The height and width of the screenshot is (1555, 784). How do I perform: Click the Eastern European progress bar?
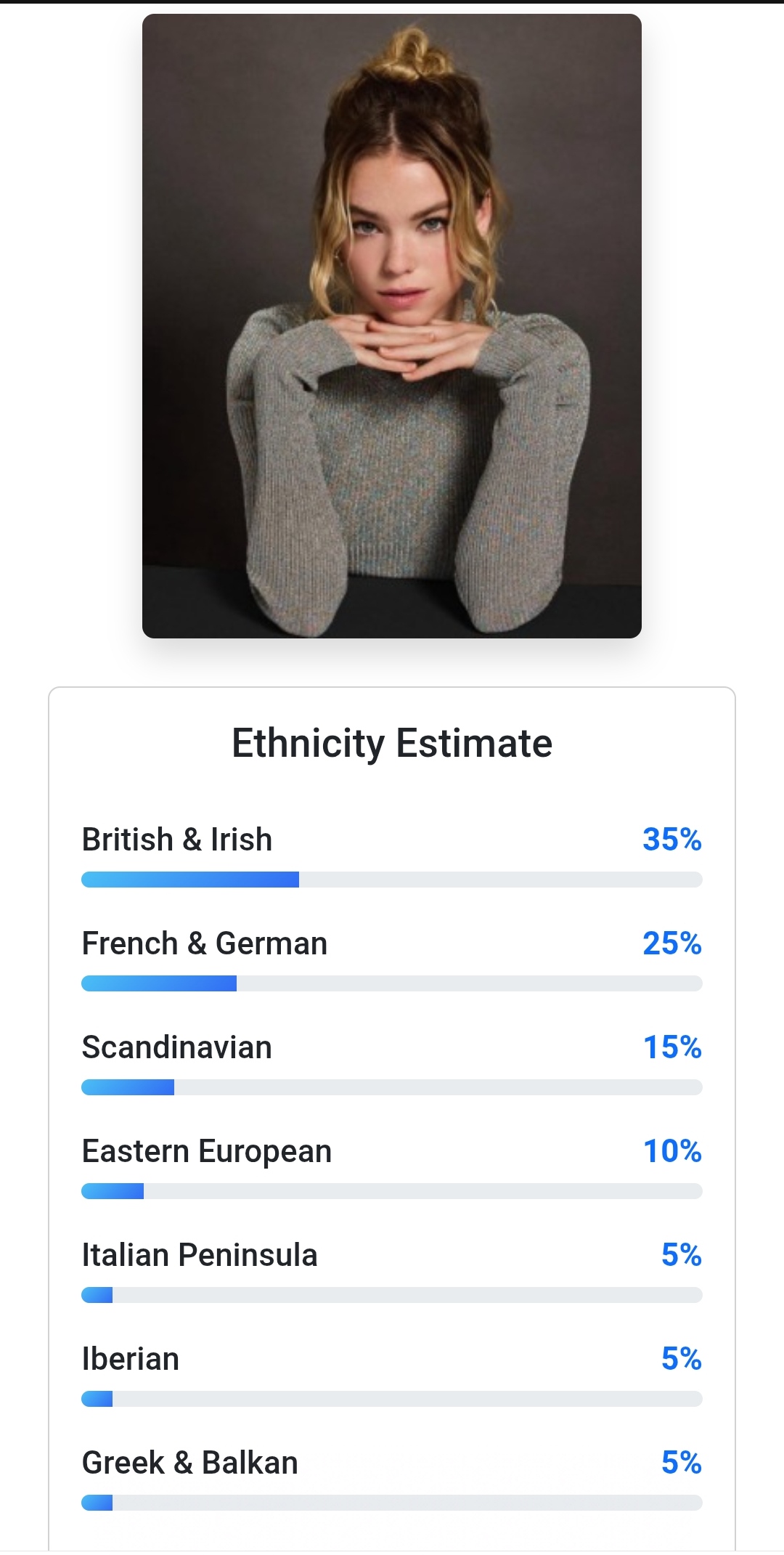pos(392,1191)
